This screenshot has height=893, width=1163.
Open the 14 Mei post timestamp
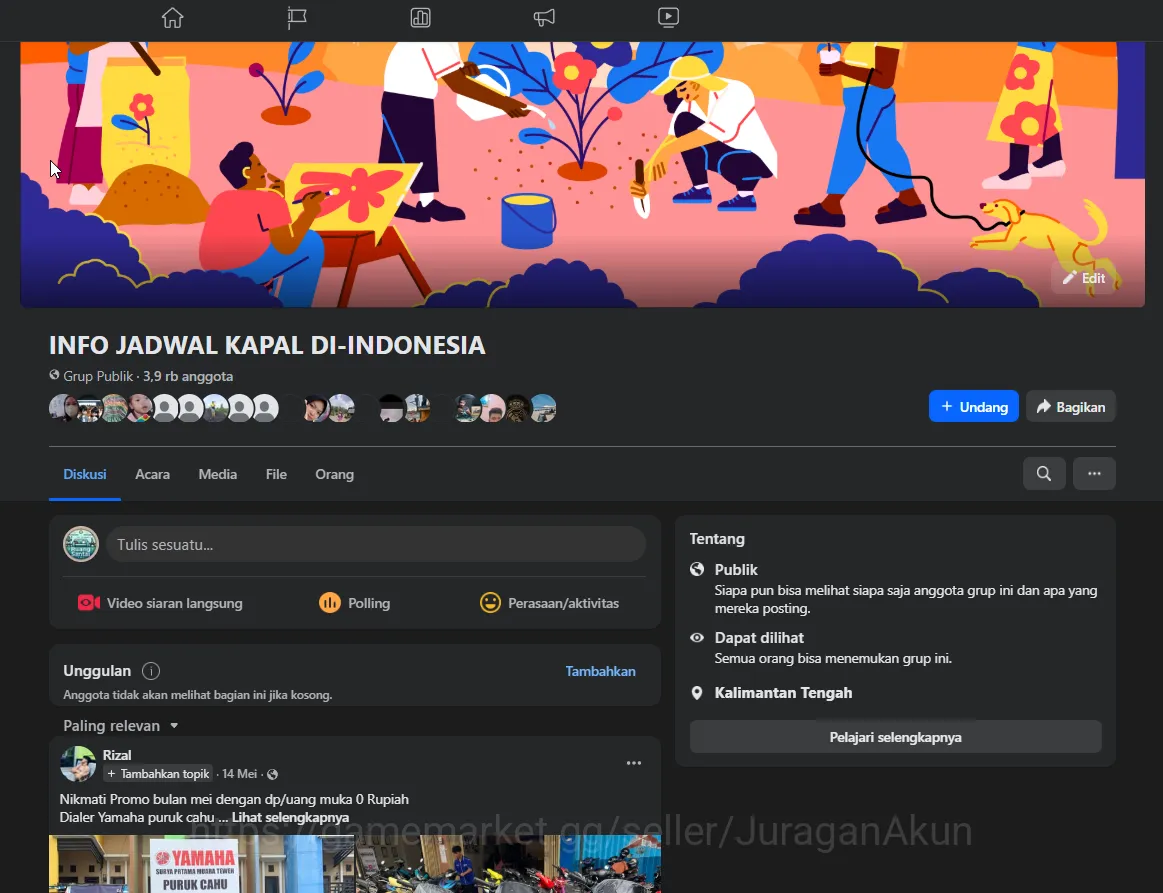[239, 774]
